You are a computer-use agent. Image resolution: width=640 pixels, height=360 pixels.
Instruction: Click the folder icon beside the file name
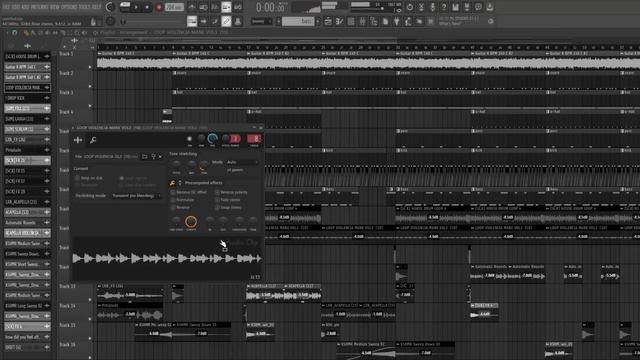click(144, 156)
